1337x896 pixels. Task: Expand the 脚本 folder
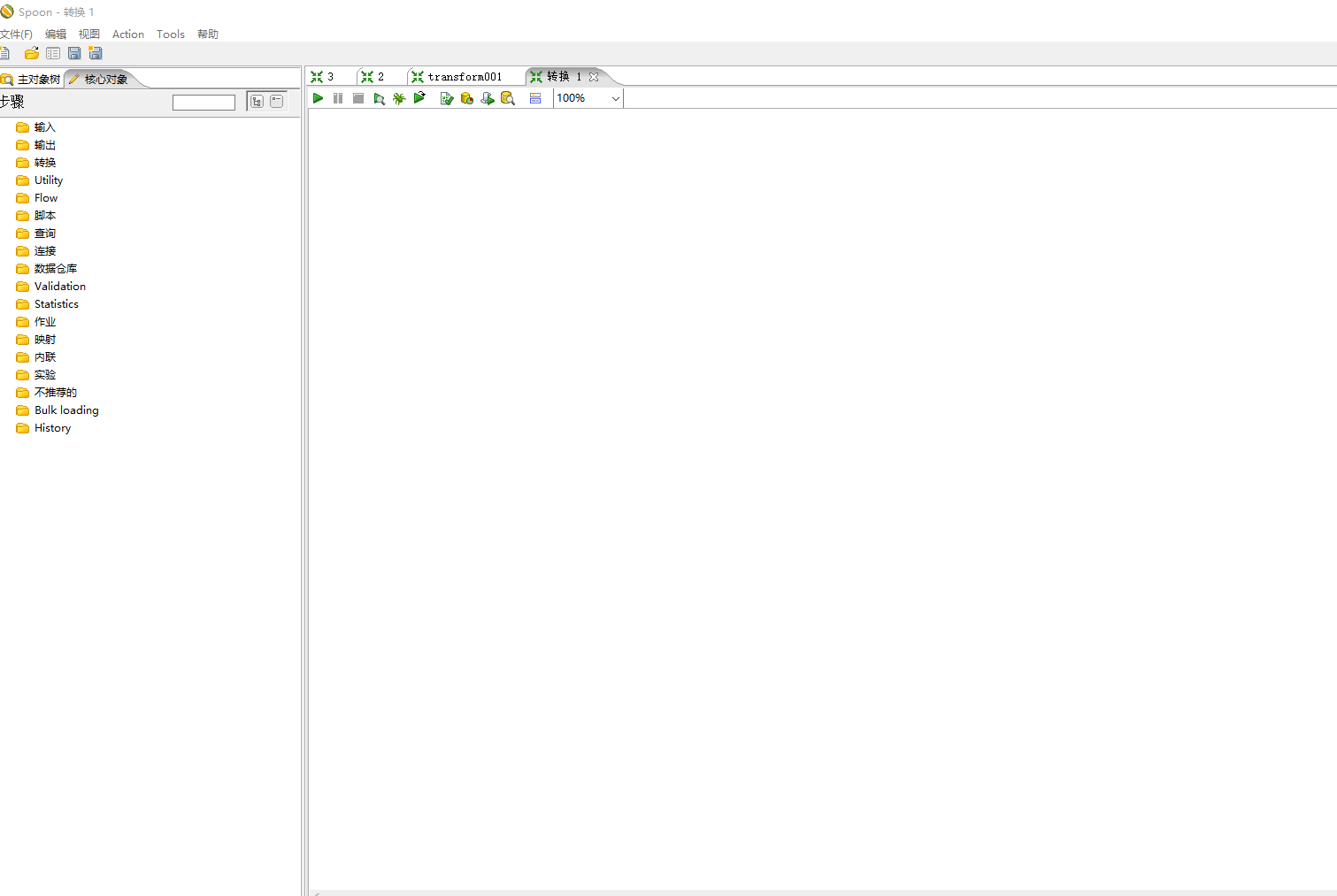[36, 216]
